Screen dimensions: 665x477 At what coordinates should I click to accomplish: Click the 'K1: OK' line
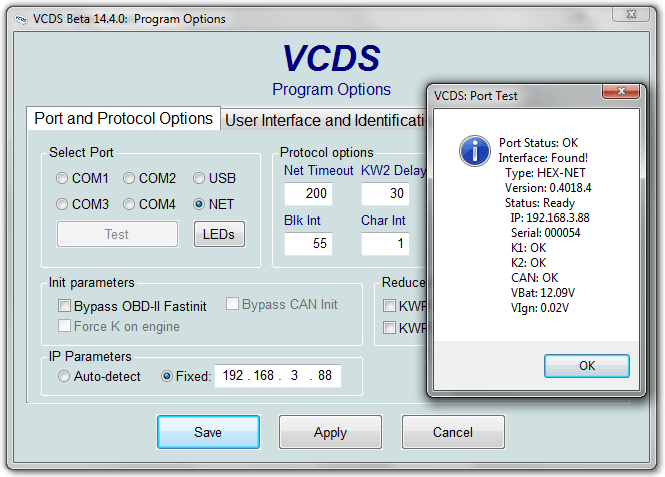(528, 248)
